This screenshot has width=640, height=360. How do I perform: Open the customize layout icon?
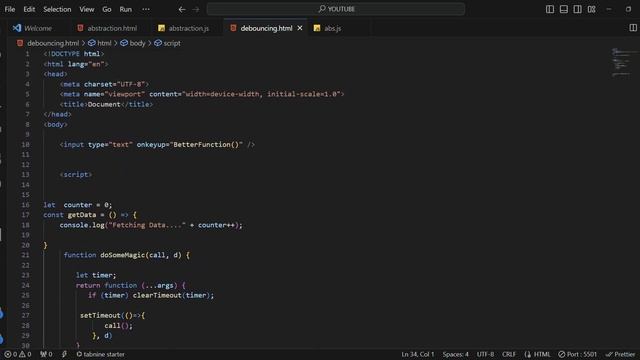(591, 9)
